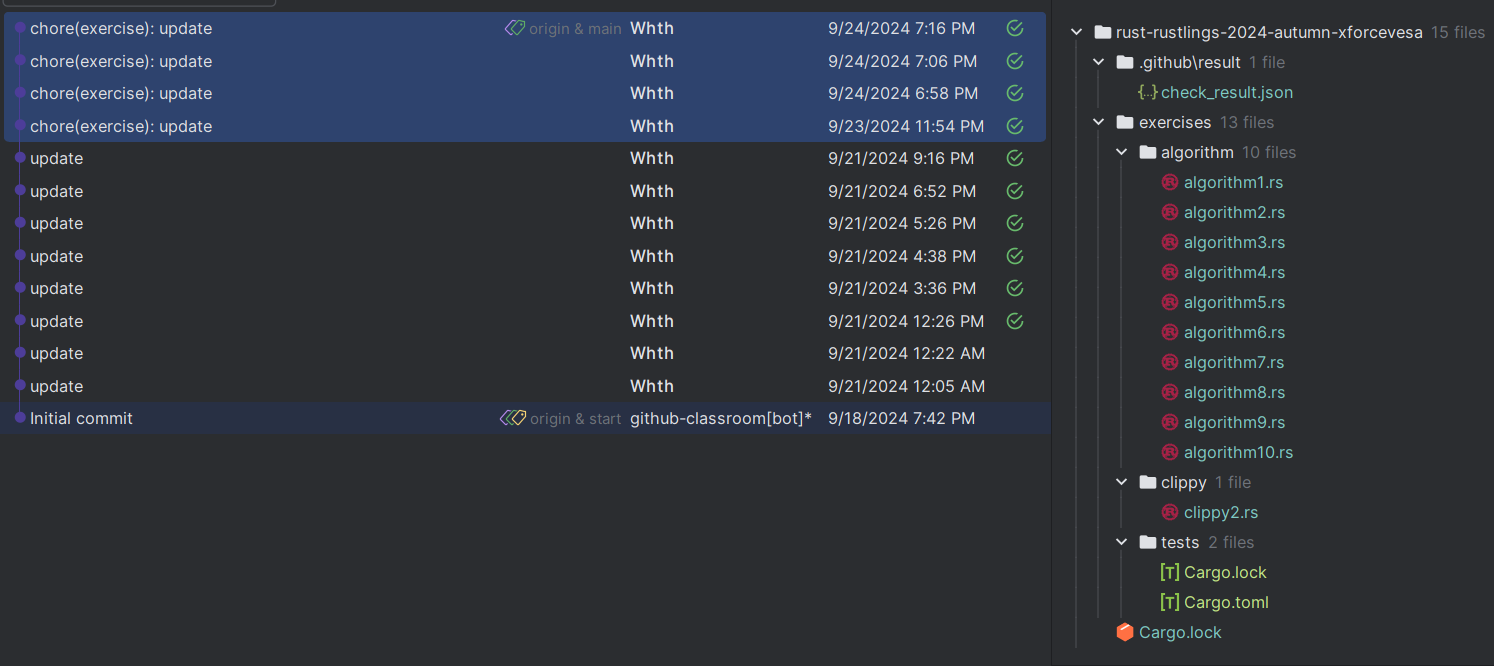Click the Cargo.toml file icon
Screen dimensions: 1494x666
[x=1169, y=603]
